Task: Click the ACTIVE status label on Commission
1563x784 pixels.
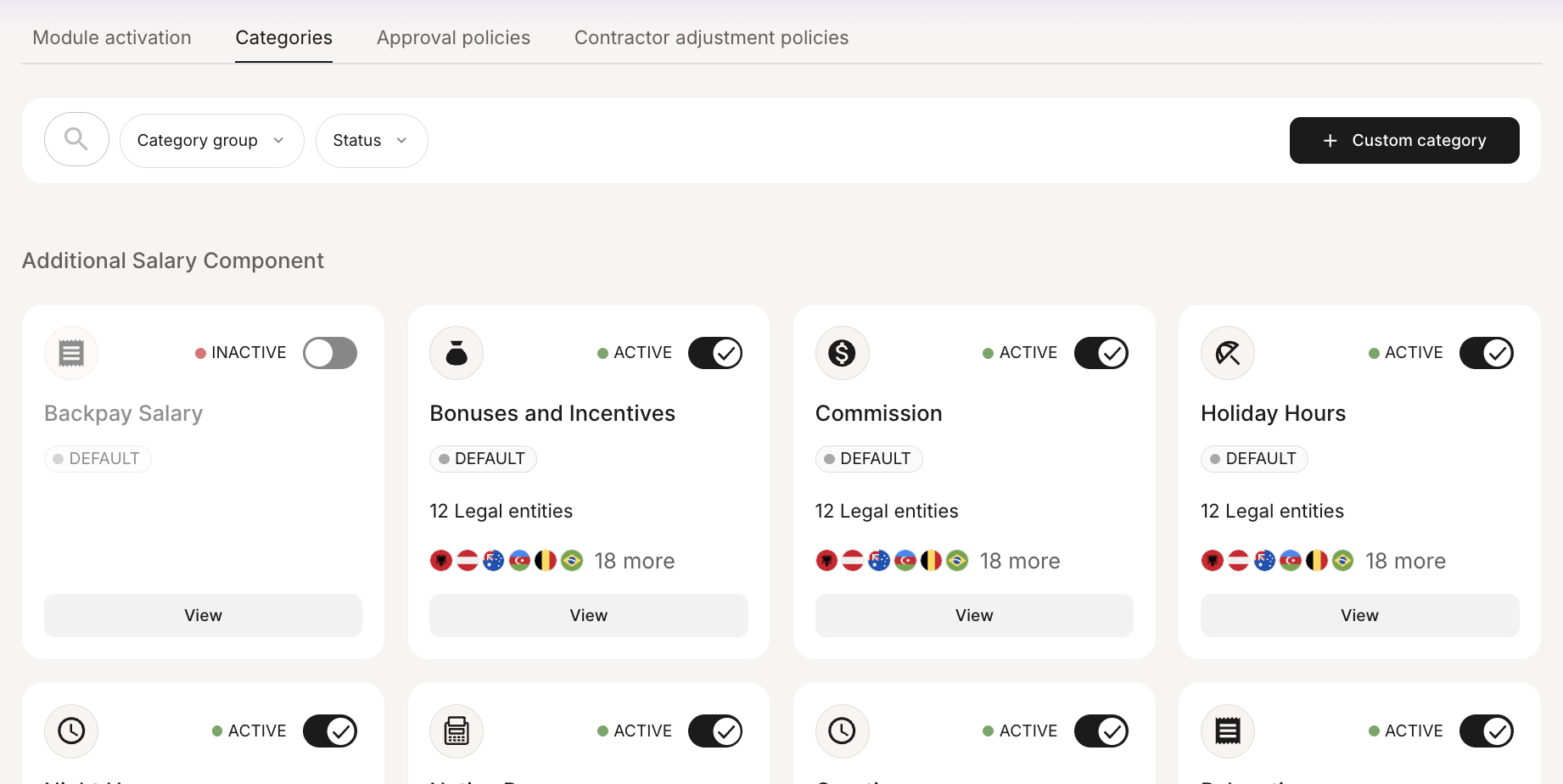Action: 1020,352
